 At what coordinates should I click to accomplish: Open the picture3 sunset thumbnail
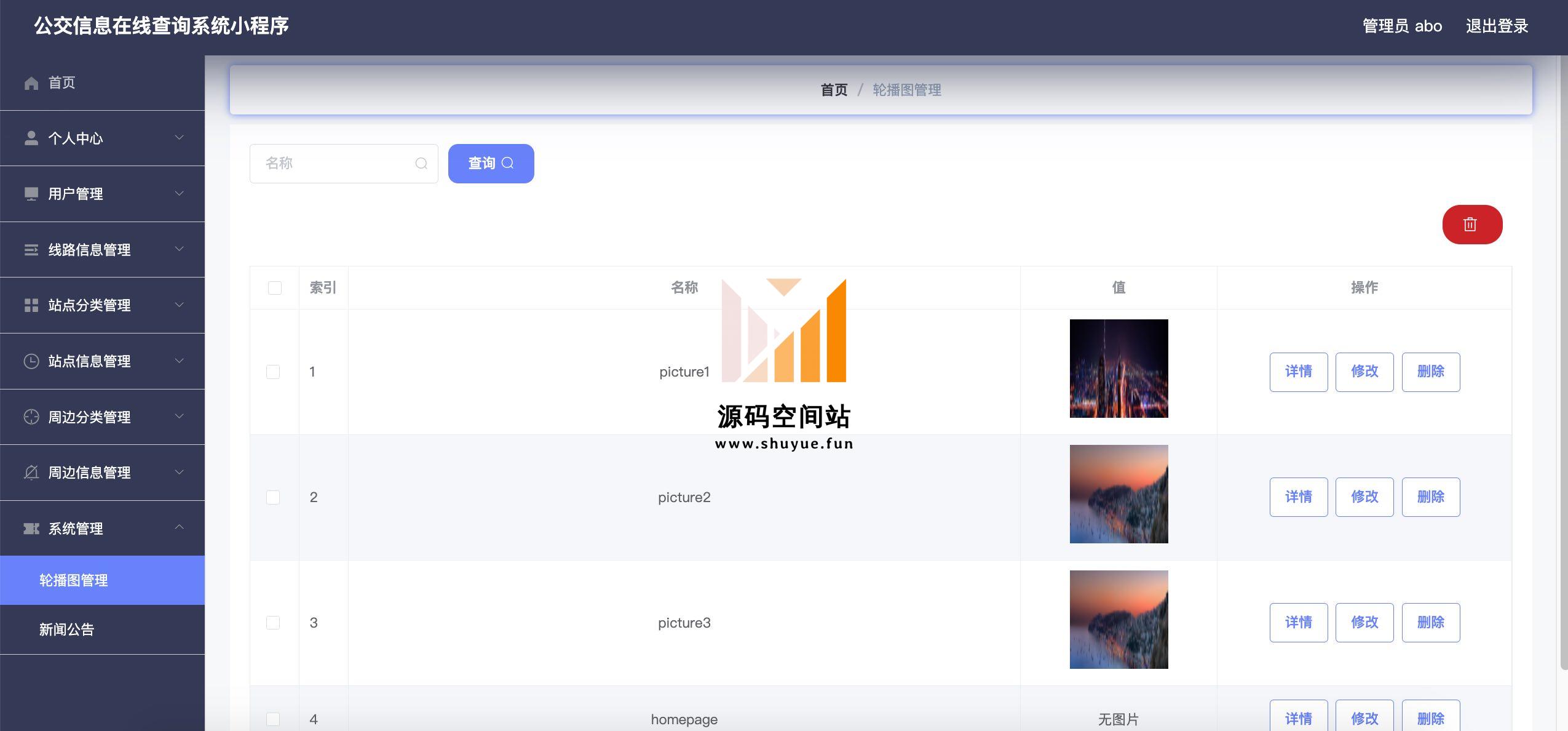(1119, 620)
